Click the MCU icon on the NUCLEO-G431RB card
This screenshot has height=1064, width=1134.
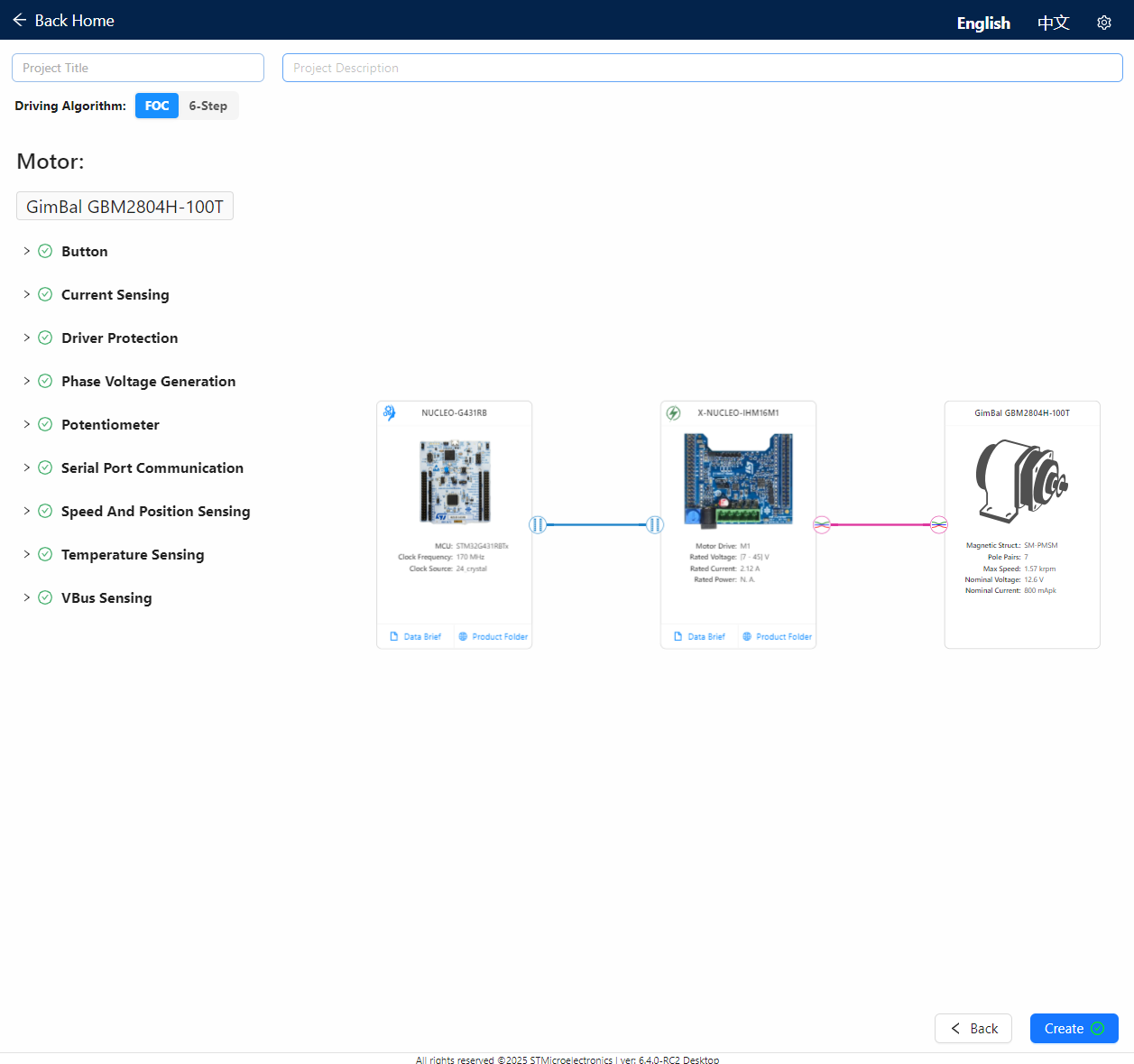pyautogui.click(x=390, y=412)
